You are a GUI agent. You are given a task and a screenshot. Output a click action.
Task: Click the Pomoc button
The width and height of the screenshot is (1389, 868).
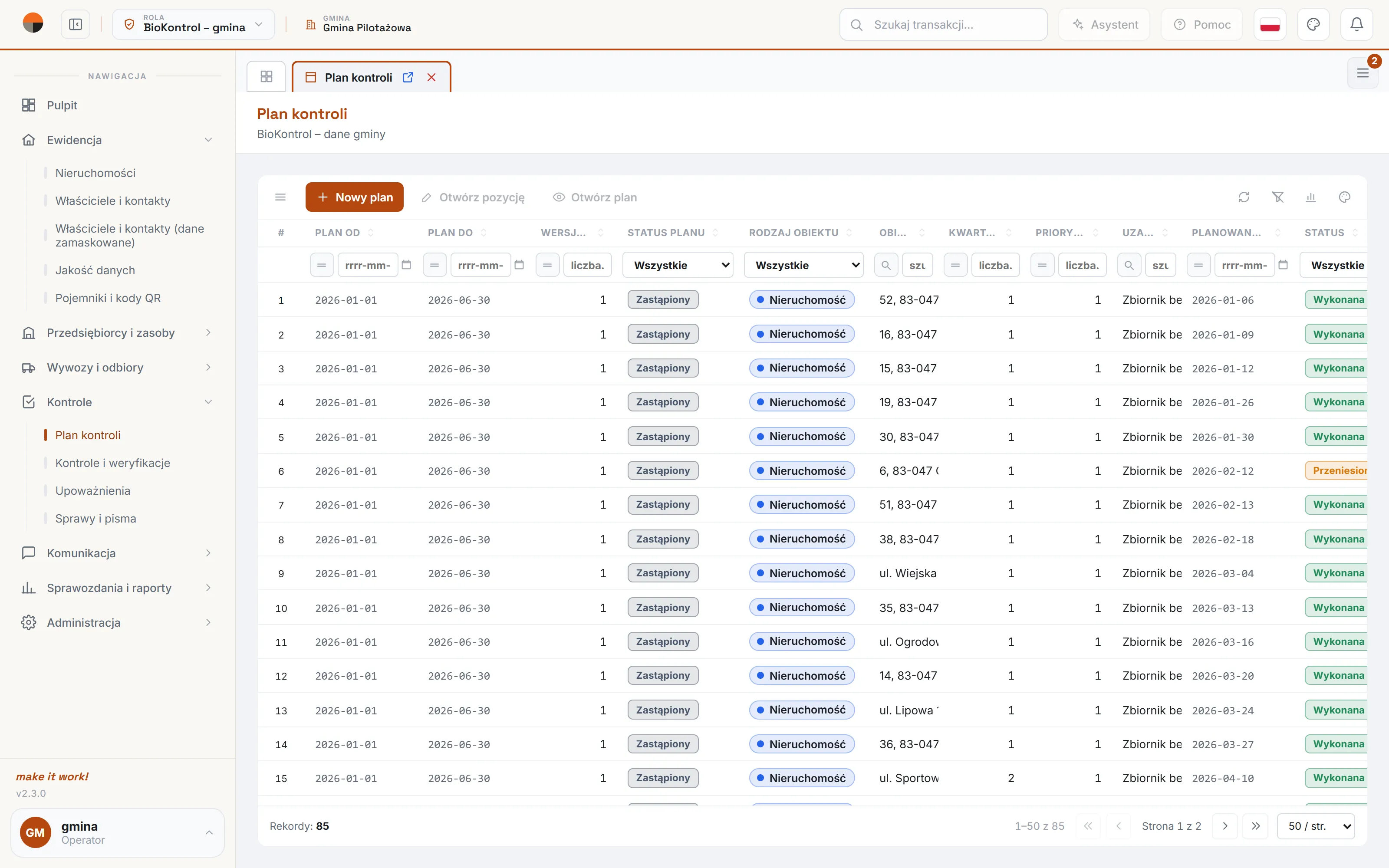1202,24
